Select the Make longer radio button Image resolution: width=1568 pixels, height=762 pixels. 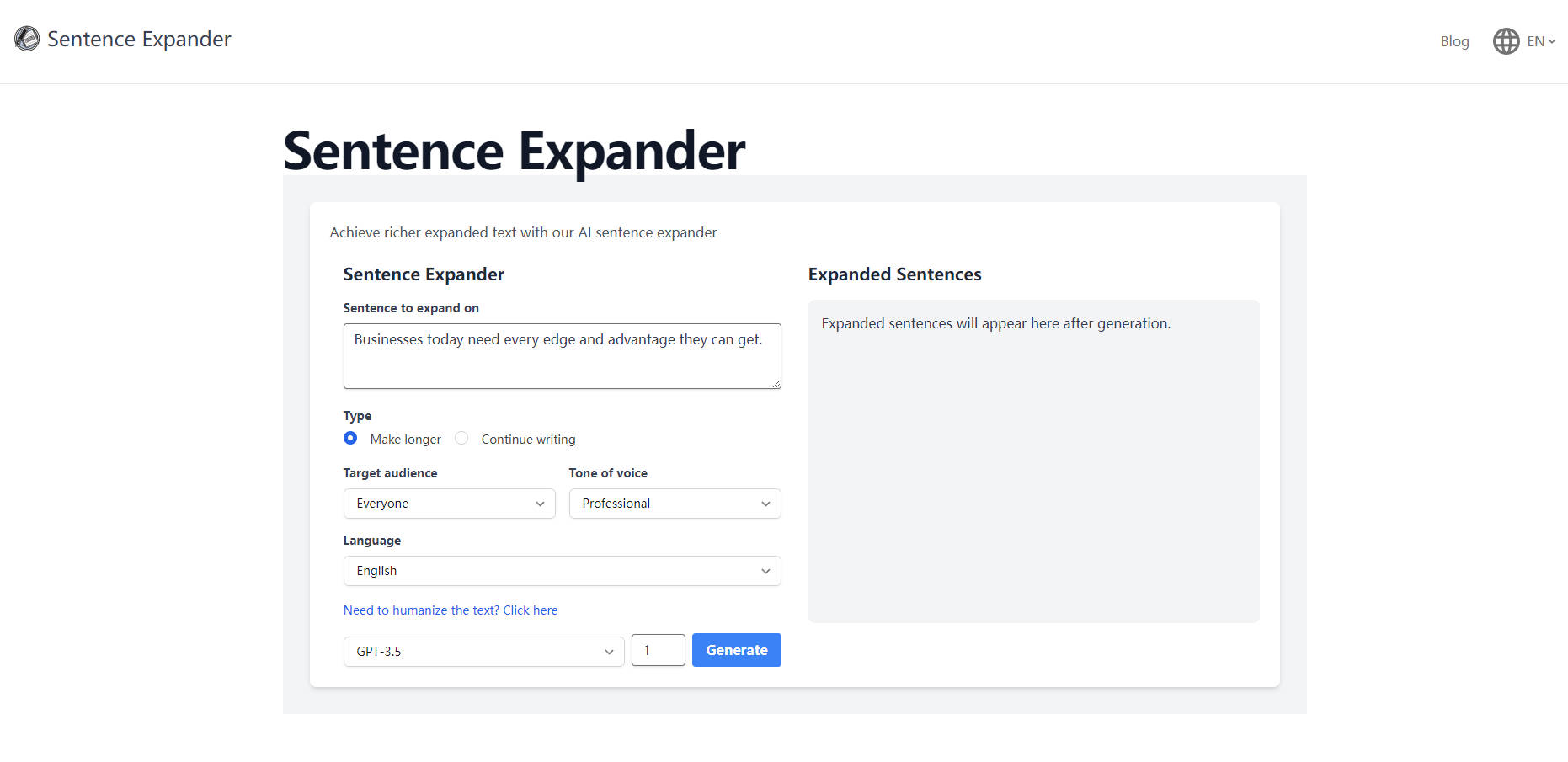click(x=350, y=438)
